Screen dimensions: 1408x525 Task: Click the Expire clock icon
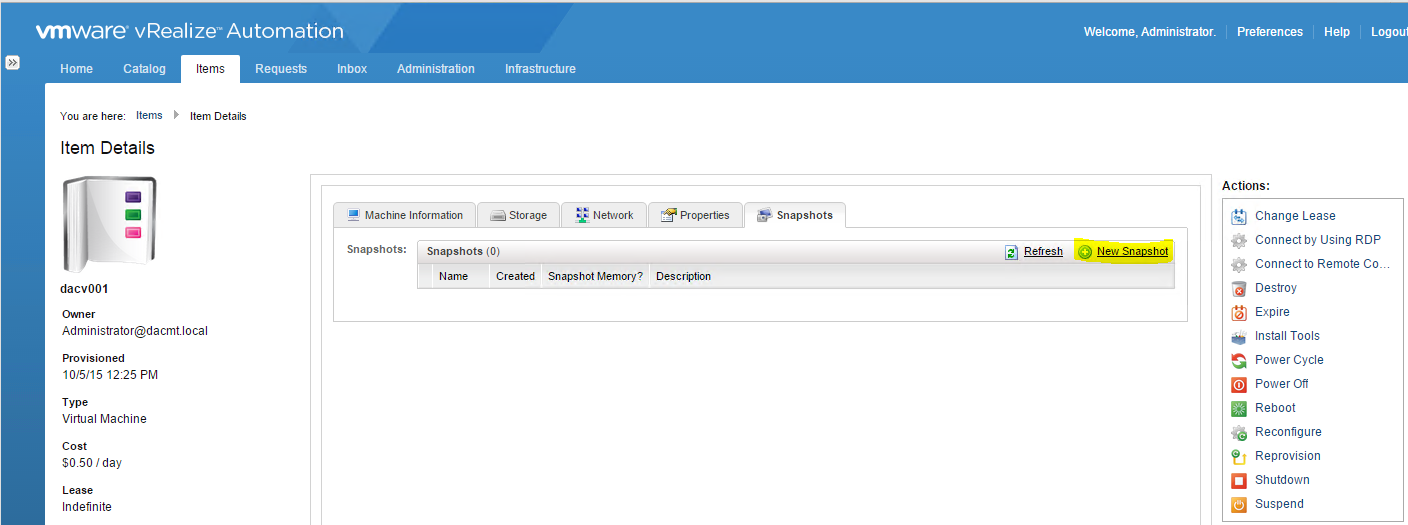click(x=1238, y=312)
